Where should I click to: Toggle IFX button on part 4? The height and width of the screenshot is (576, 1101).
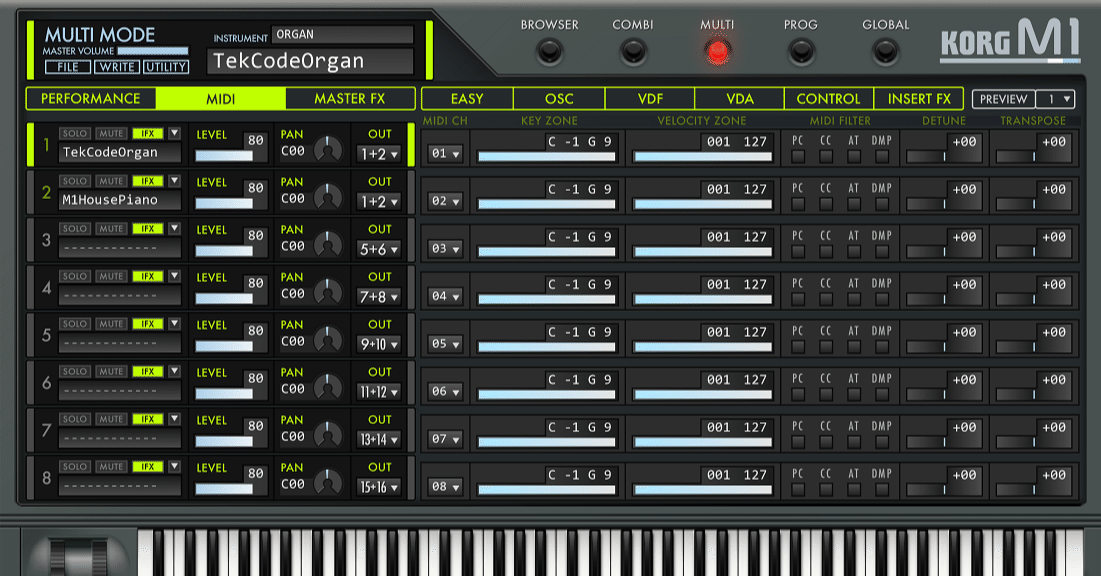coord(147,276)
